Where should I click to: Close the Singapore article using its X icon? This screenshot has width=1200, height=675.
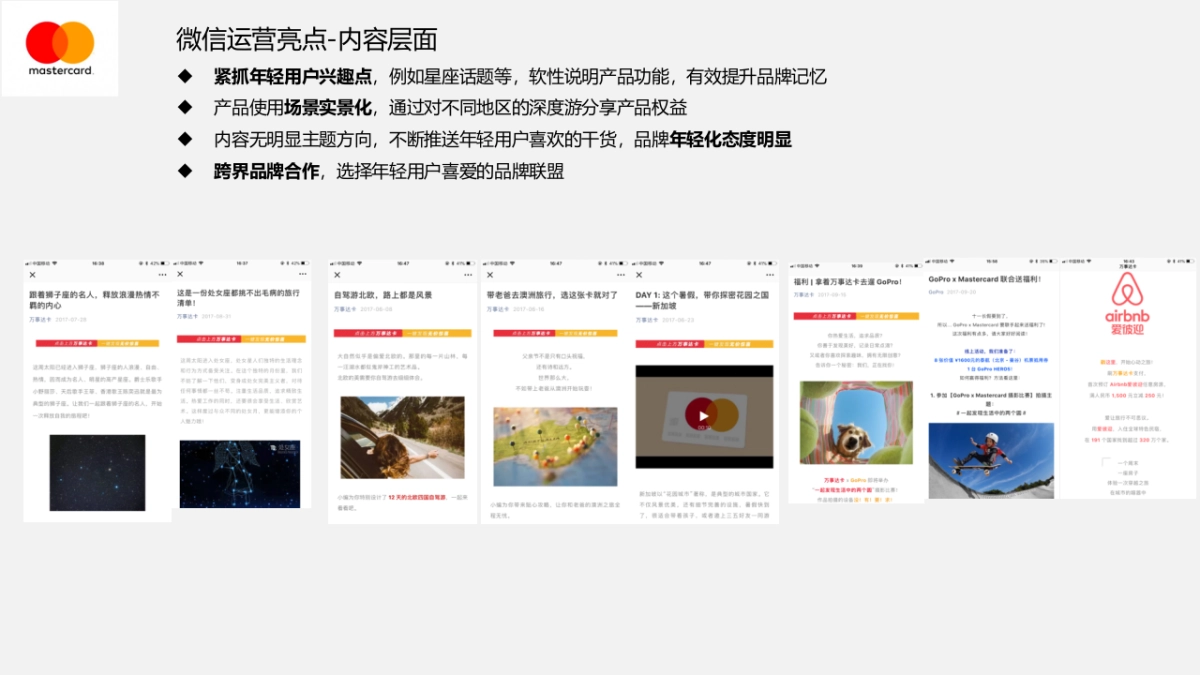point(637,274)
